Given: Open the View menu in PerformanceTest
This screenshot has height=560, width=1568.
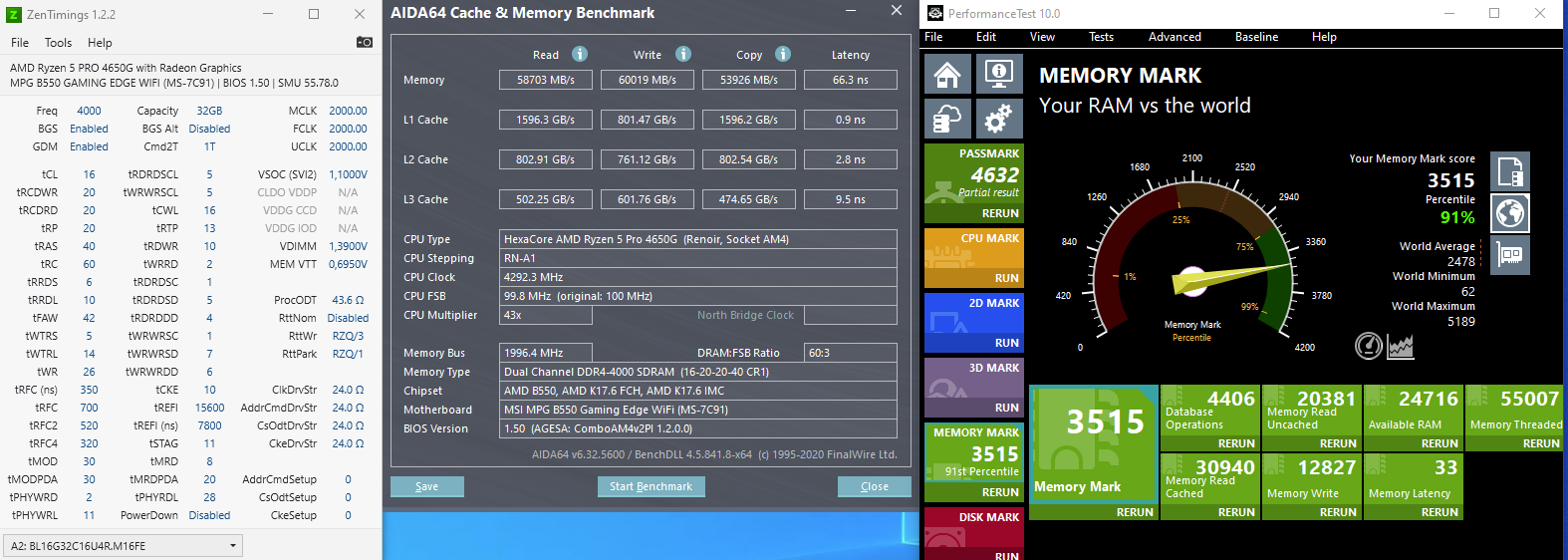Looking at the screenshot, I should pyautogui.click(x=1042, y=37).
